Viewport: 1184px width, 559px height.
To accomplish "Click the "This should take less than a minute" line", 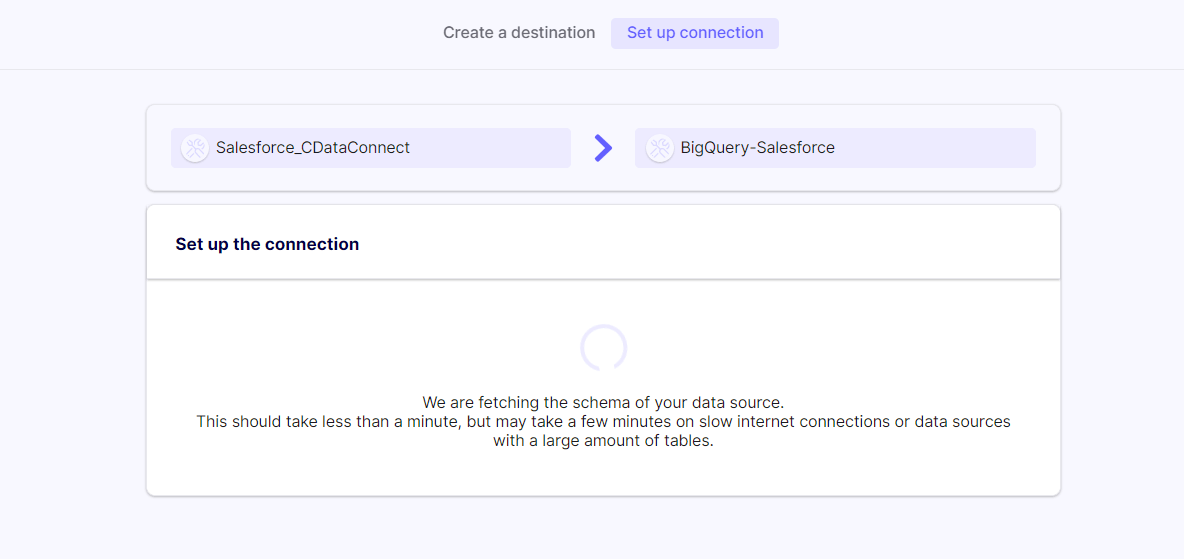I will [603, 422].
